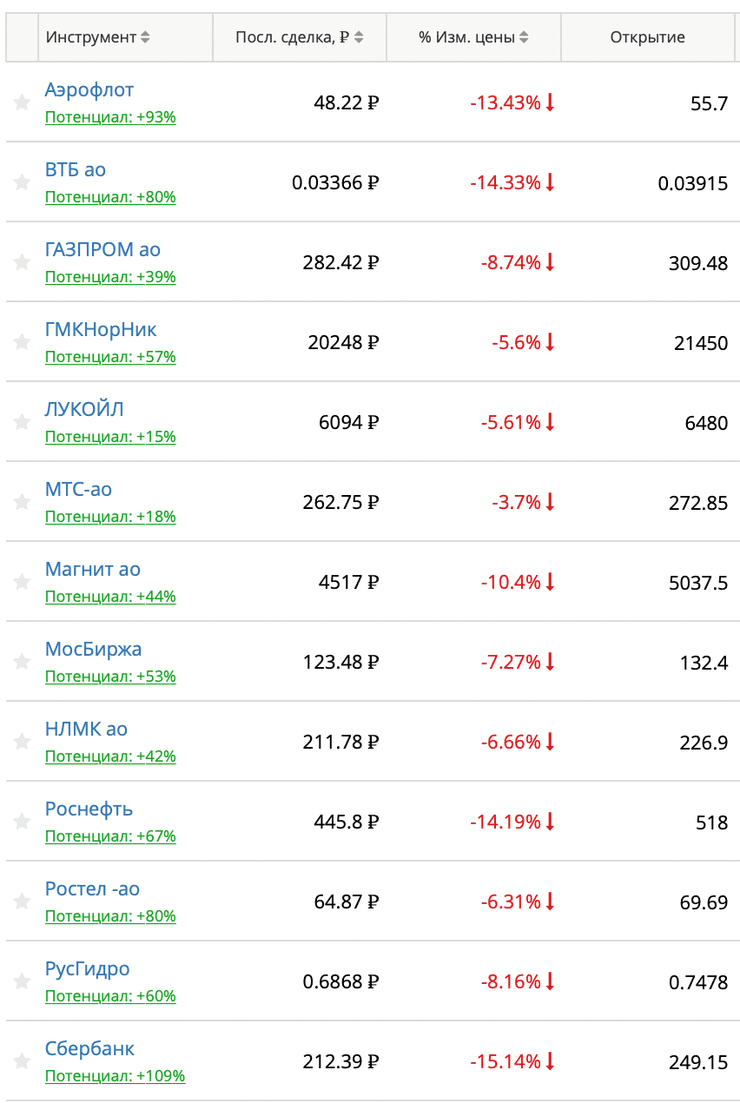Toggle star next to МосБиржа
The height and width of the screenshot is (1103, 740).
pos(22,662)
